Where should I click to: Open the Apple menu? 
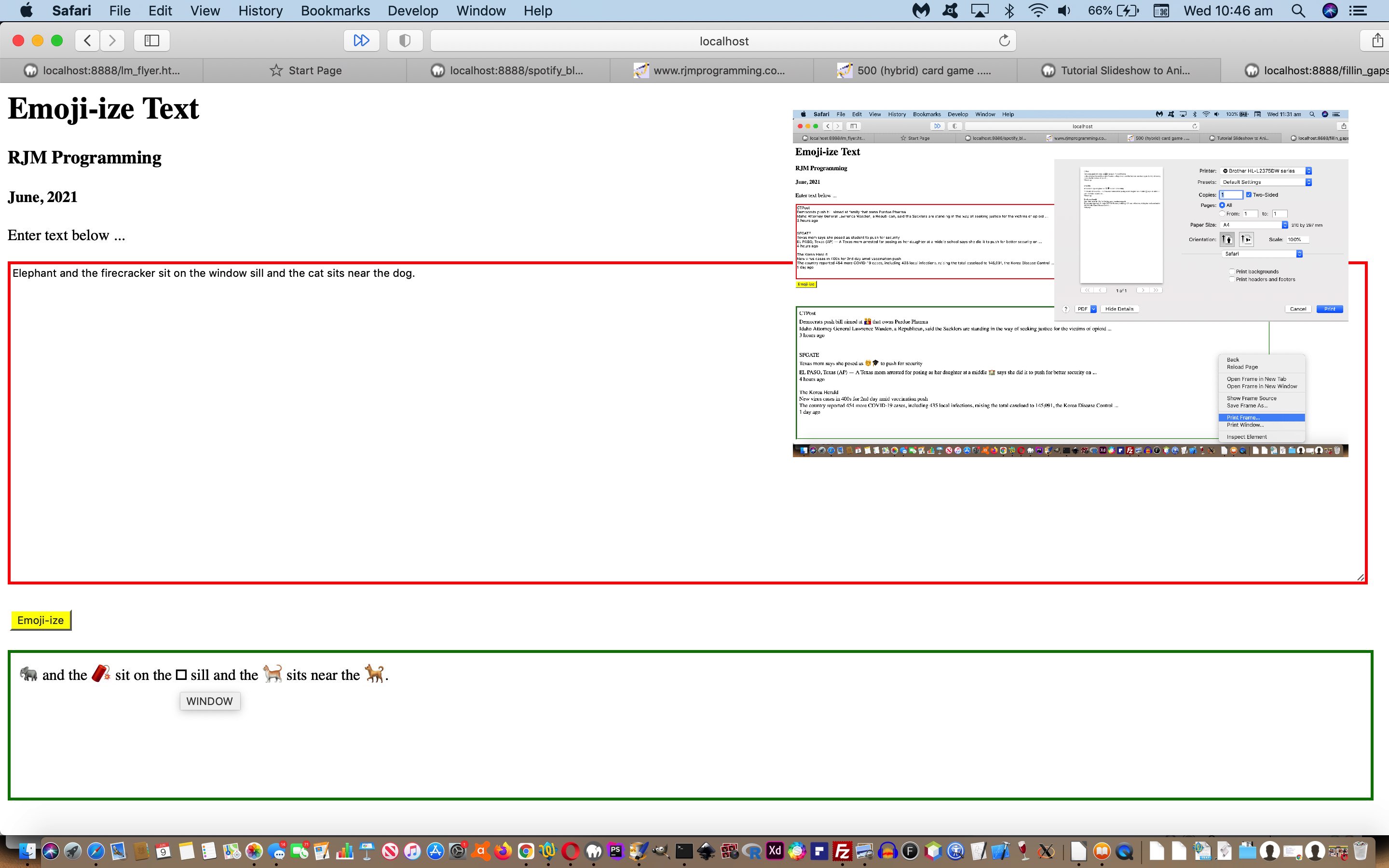(27, 10)
